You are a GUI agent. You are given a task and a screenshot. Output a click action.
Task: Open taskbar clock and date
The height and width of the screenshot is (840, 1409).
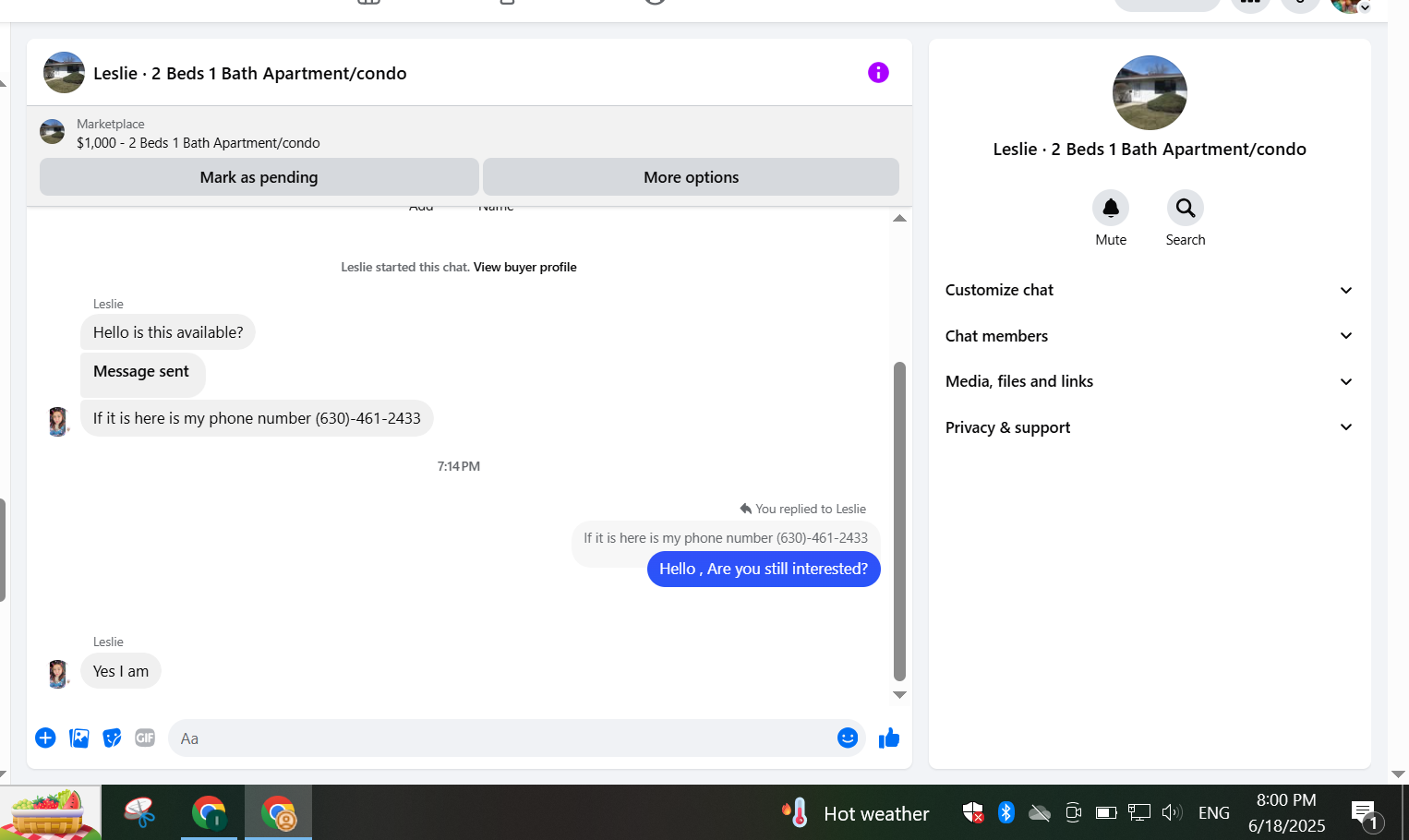point(1286,813)
